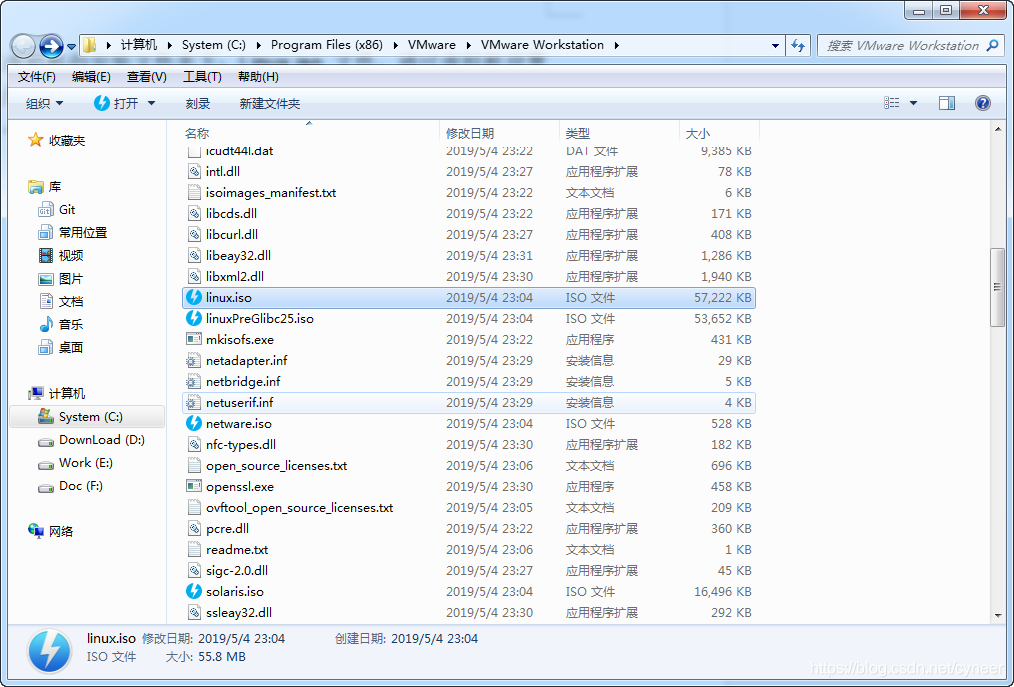Sort by the 修改日期 column header
Screen dimensions: 1014x687
click(x=469, y=133)
